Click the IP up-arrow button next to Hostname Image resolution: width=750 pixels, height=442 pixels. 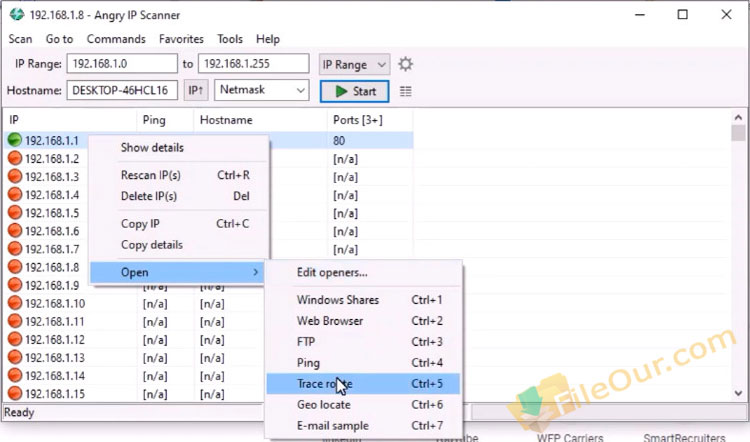[196, 90]
